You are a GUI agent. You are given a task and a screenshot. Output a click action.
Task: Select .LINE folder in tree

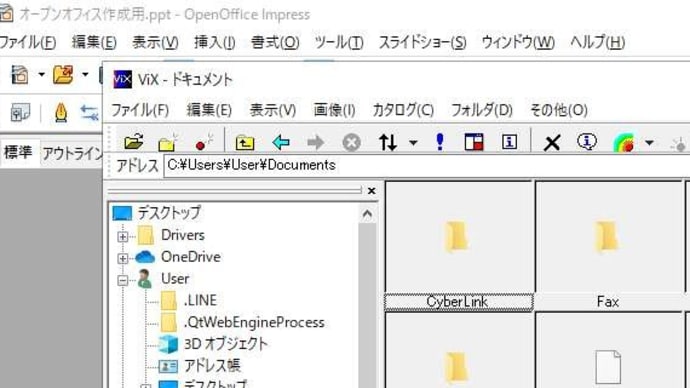[200, 300]
